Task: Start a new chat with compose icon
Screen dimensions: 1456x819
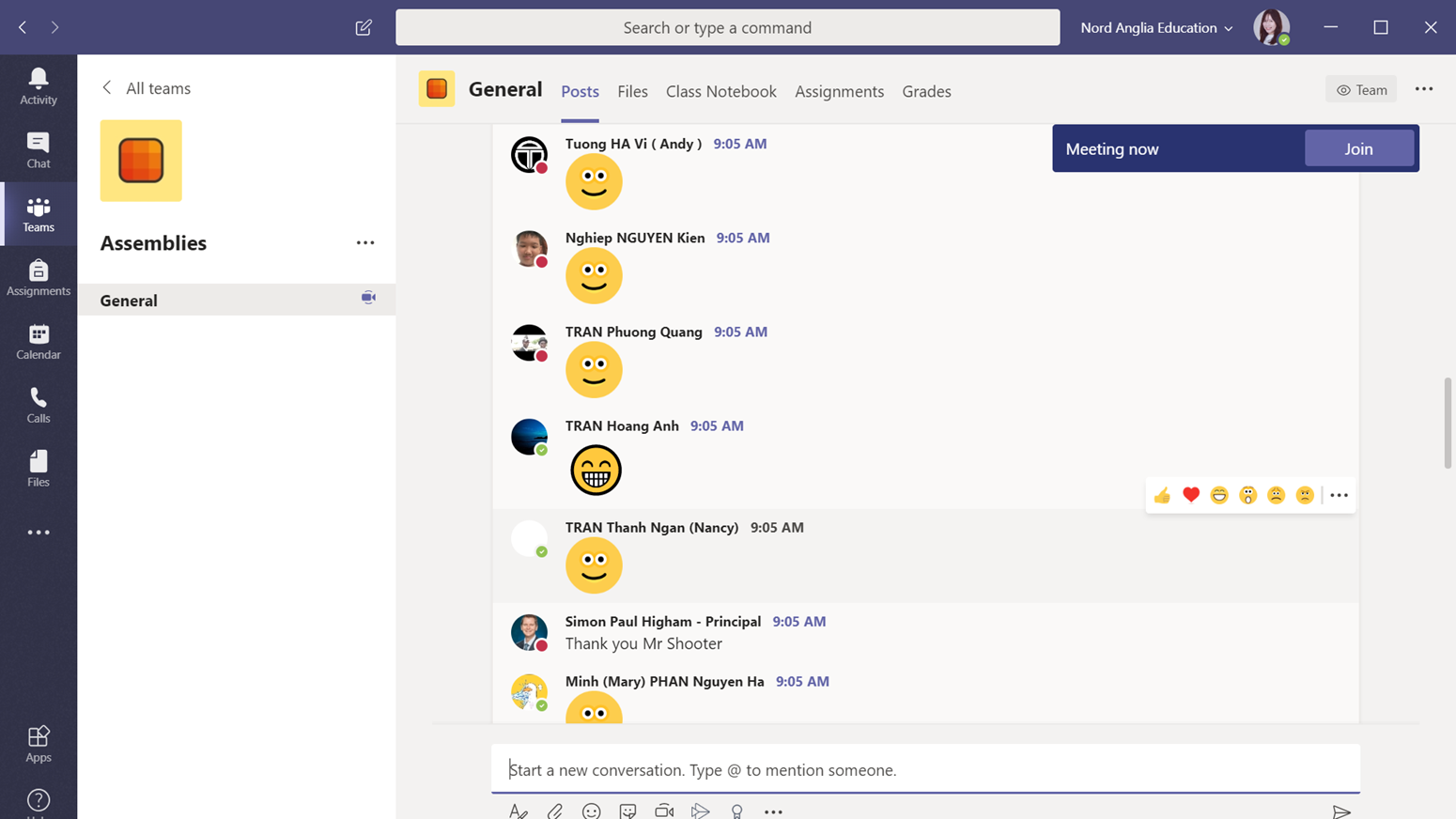Action: pyautogui.click(x=364, y=27)
